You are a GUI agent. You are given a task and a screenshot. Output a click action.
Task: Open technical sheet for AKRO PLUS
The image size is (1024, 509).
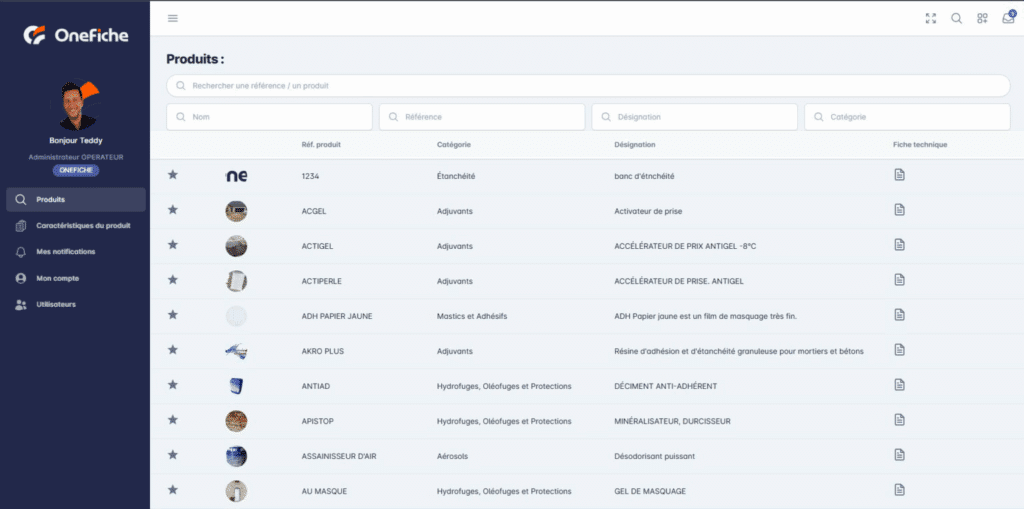[899, 350]
